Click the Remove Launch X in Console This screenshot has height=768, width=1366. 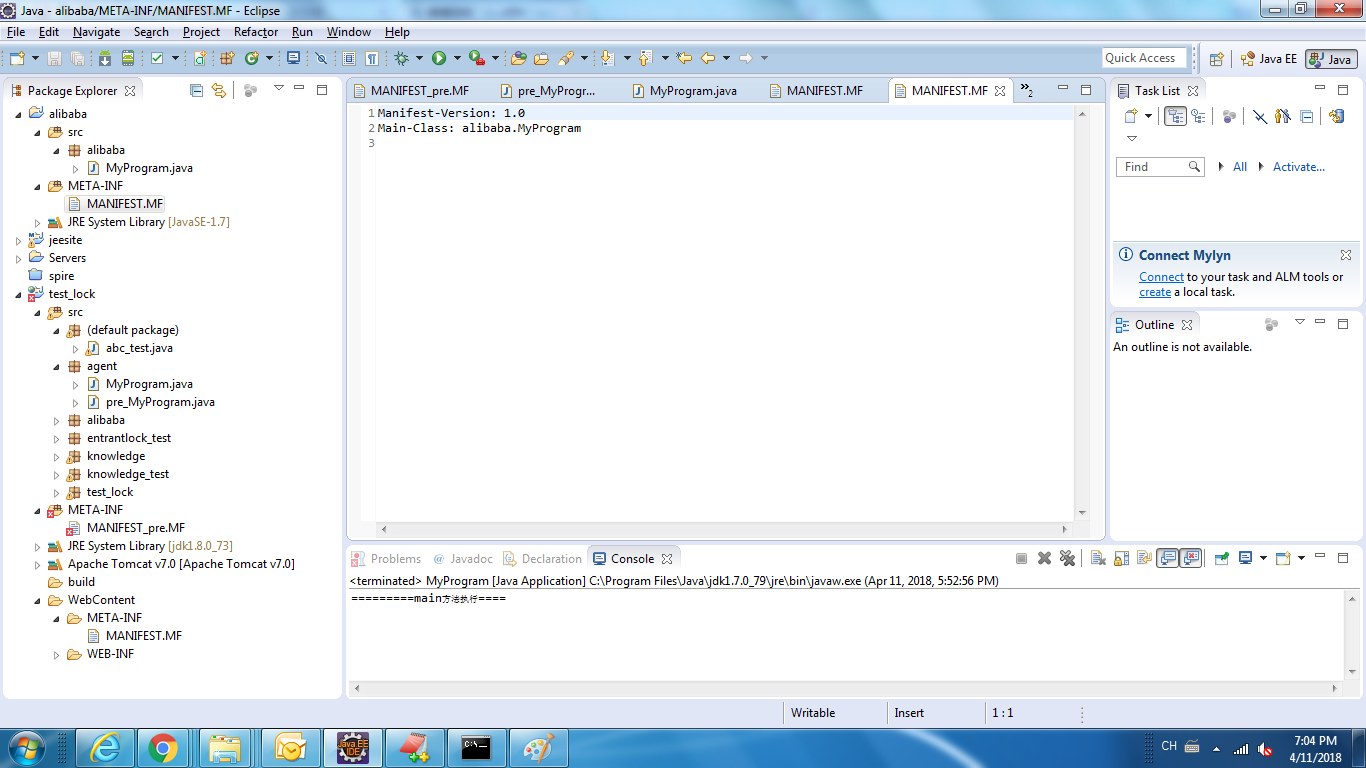(x=1044, y=559)
